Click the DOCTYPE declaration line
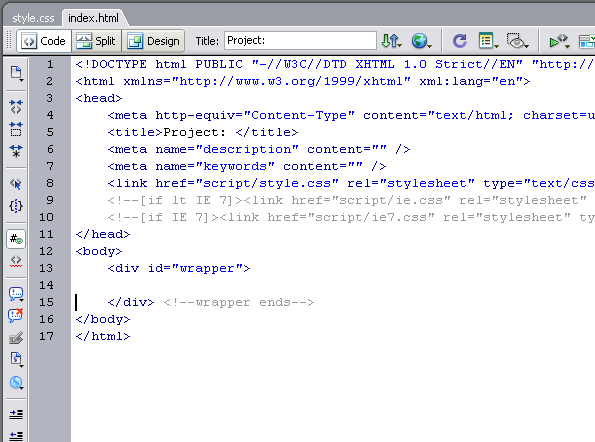The image size is (595, 442). click(335, 64)
